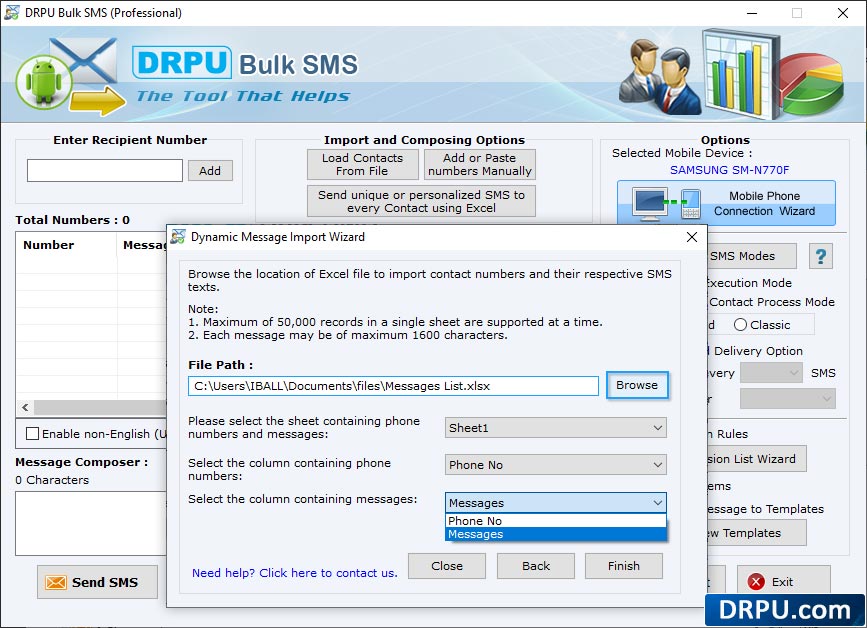Click the Add recipient button

(x=210, y=171)
